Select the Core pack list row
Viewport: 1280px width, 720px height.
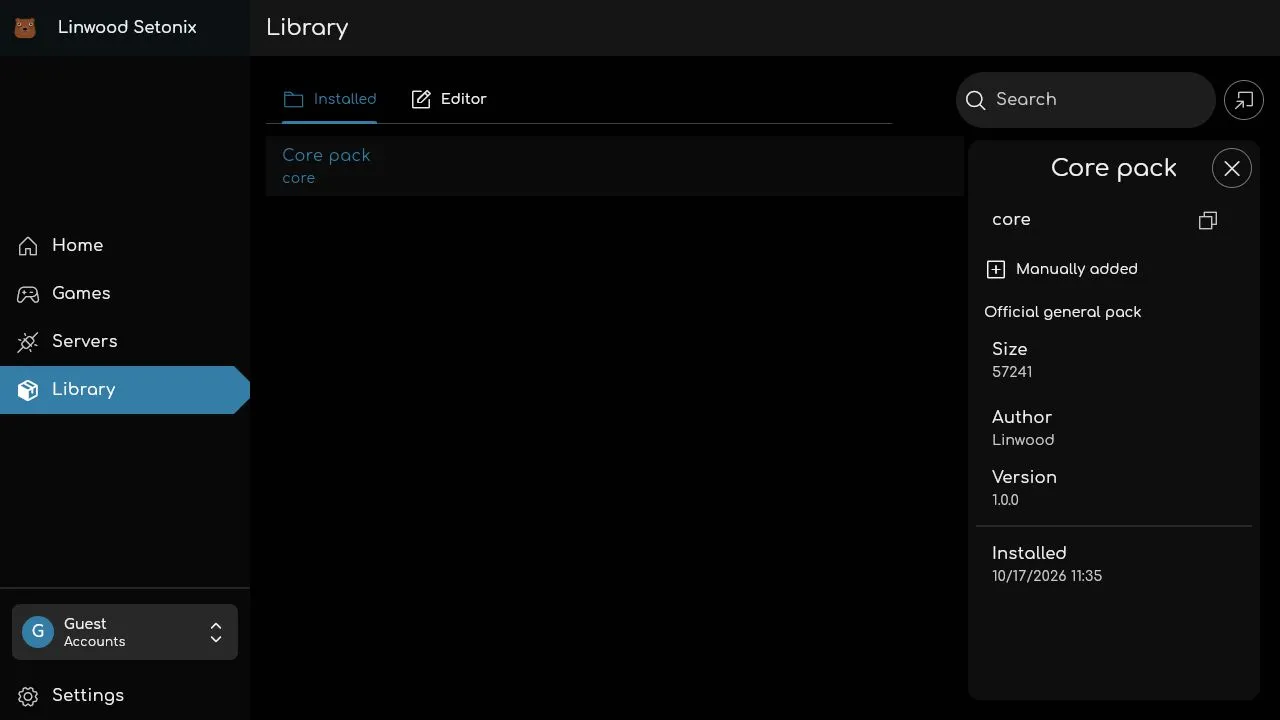(615, 166)
